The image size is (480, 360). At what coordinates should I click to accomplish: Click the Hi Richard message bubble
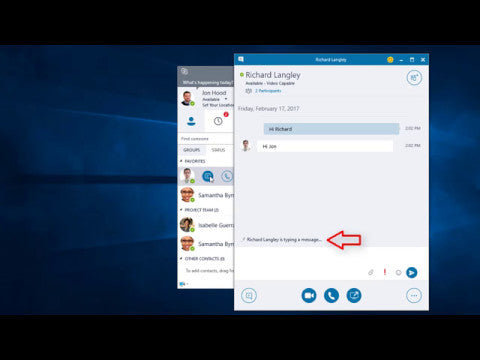coord(331,129)
